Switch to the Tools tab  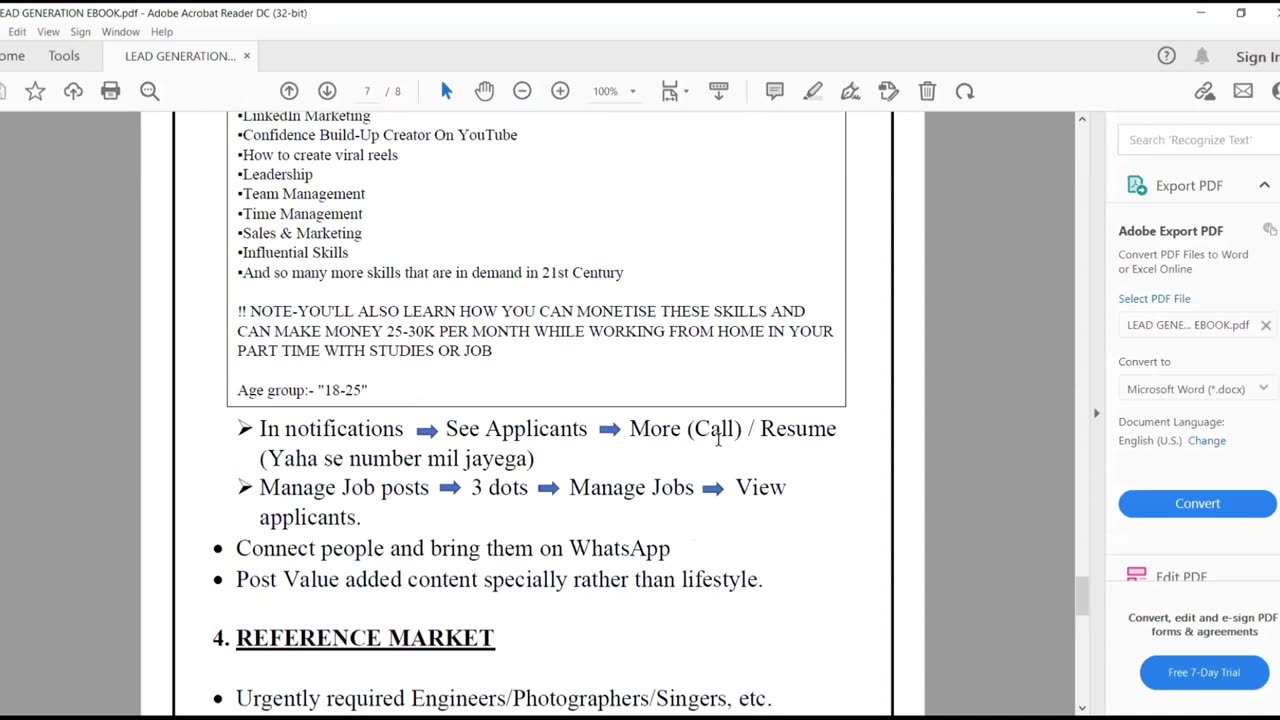(64, 56)
